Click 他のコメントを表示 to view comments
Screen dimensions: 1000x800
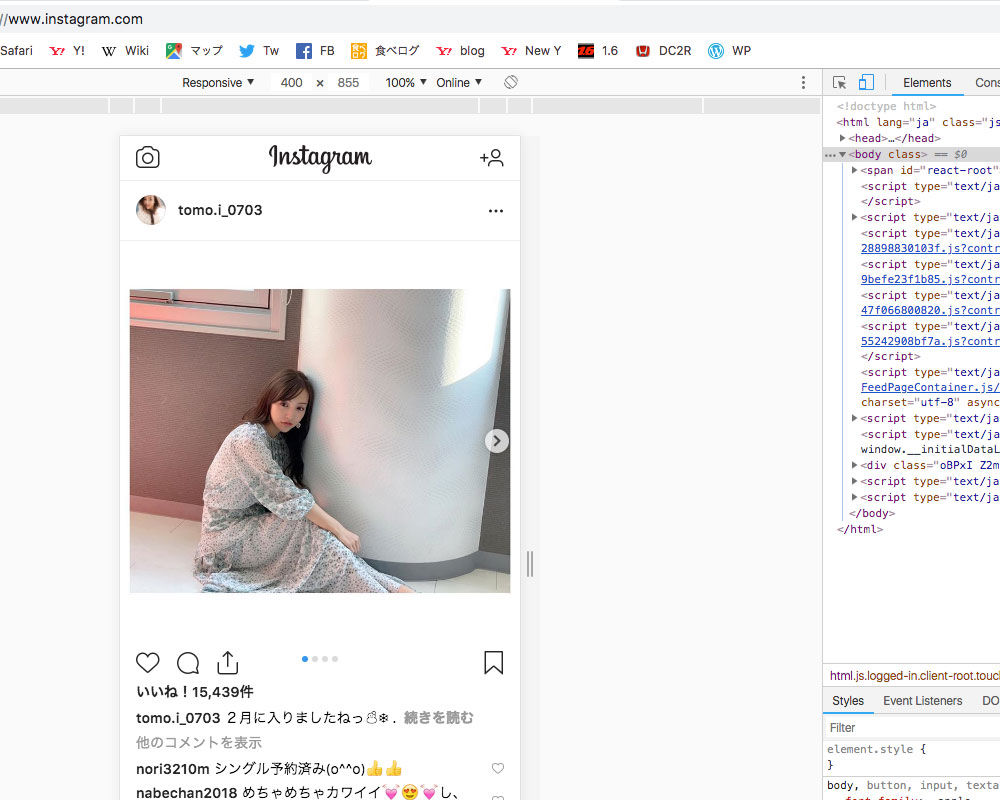tap(198, 743)
